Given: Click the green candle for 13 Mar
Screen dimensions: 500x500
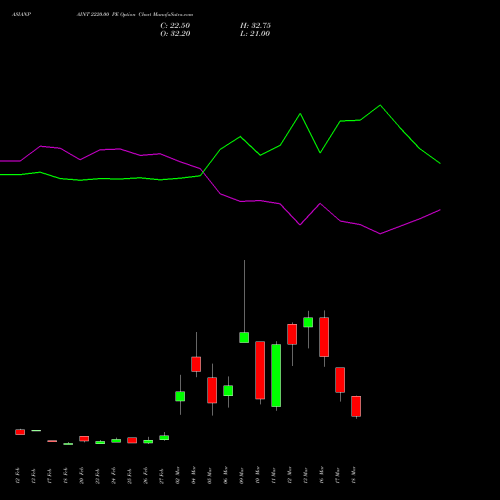Looking at the screenshot, I should click(308, 322).
